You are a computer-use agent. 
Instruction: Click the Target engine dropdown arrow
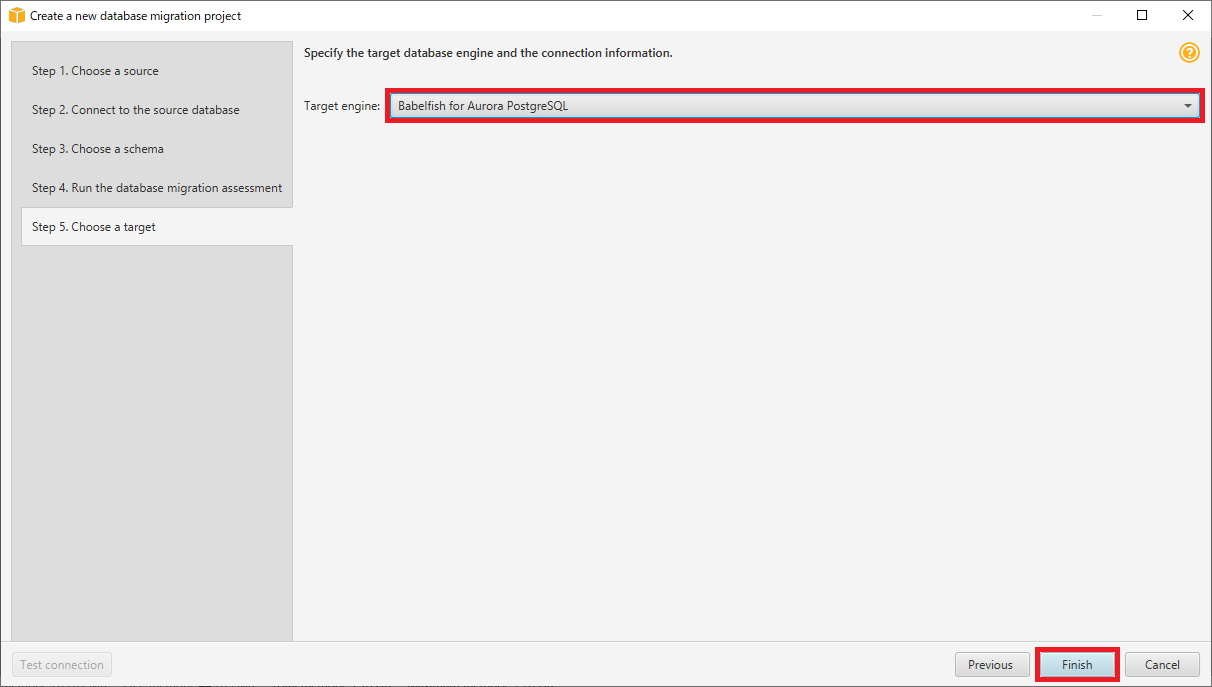tap(1187, 106)
